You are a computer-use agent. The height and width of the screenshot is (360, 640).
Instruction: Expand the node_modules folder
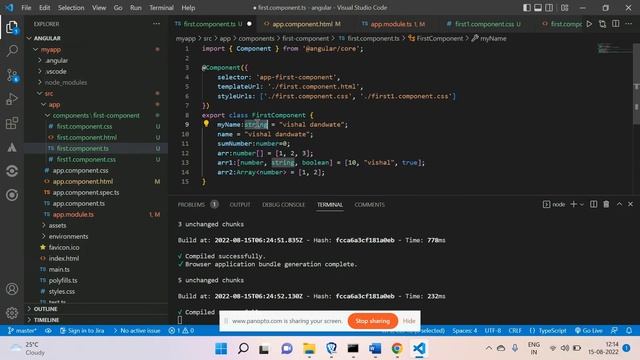[x=65, y=82]
